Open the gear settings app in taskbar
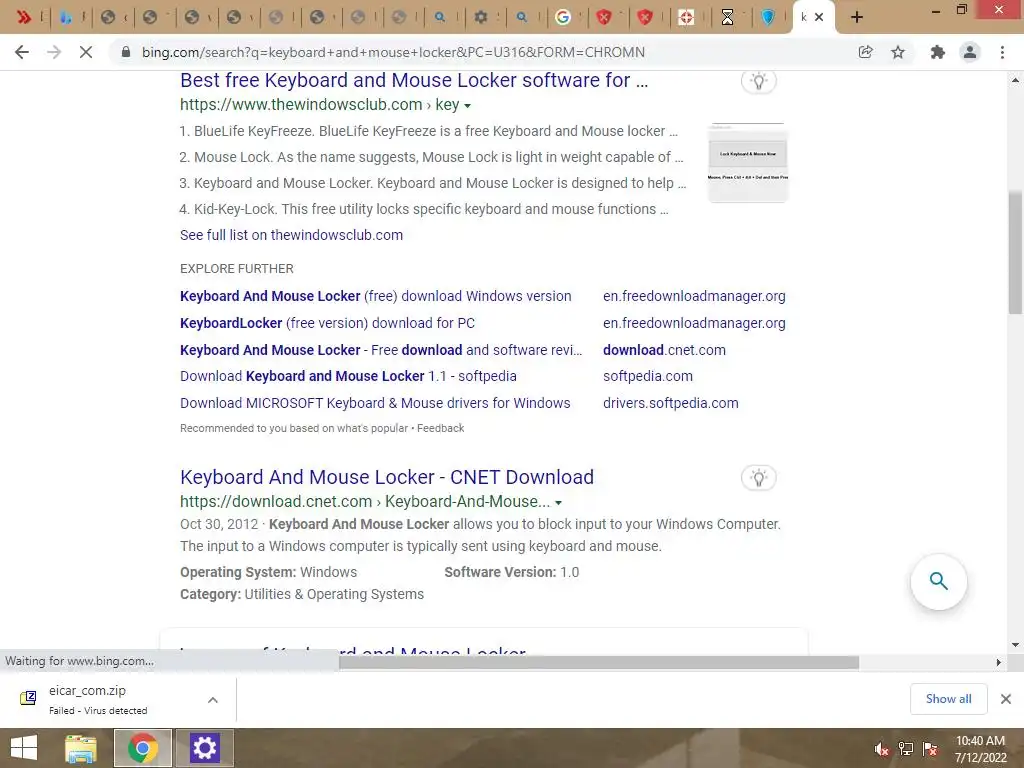Viewport: 1024px width, 768px height. [204, 748]
